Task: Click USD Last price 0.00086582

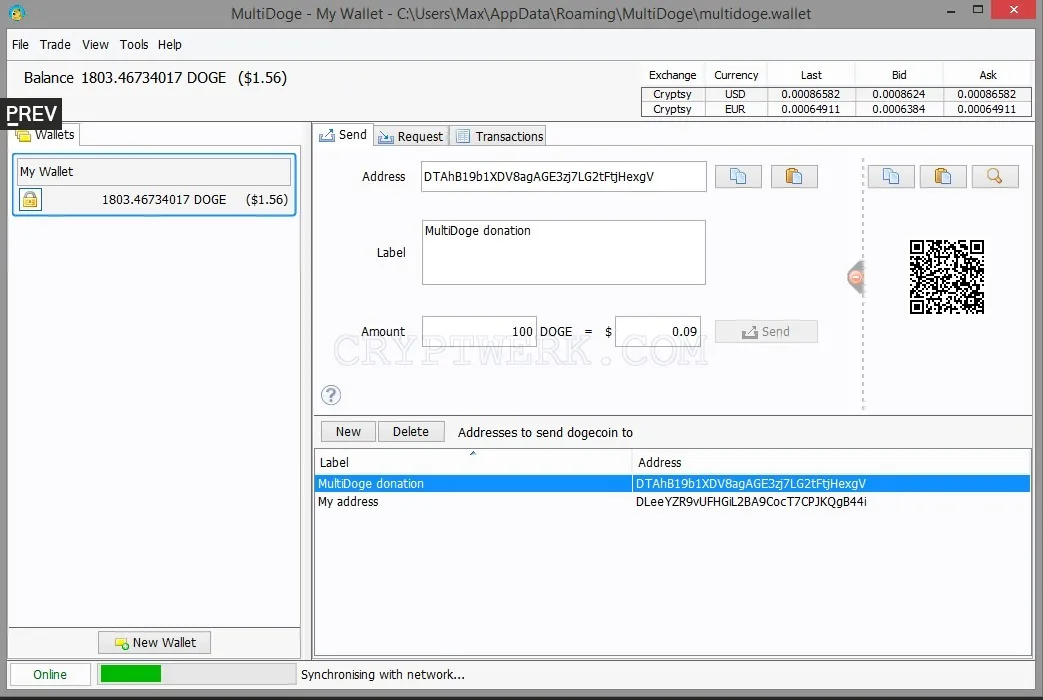Action: tap(810, 94)
